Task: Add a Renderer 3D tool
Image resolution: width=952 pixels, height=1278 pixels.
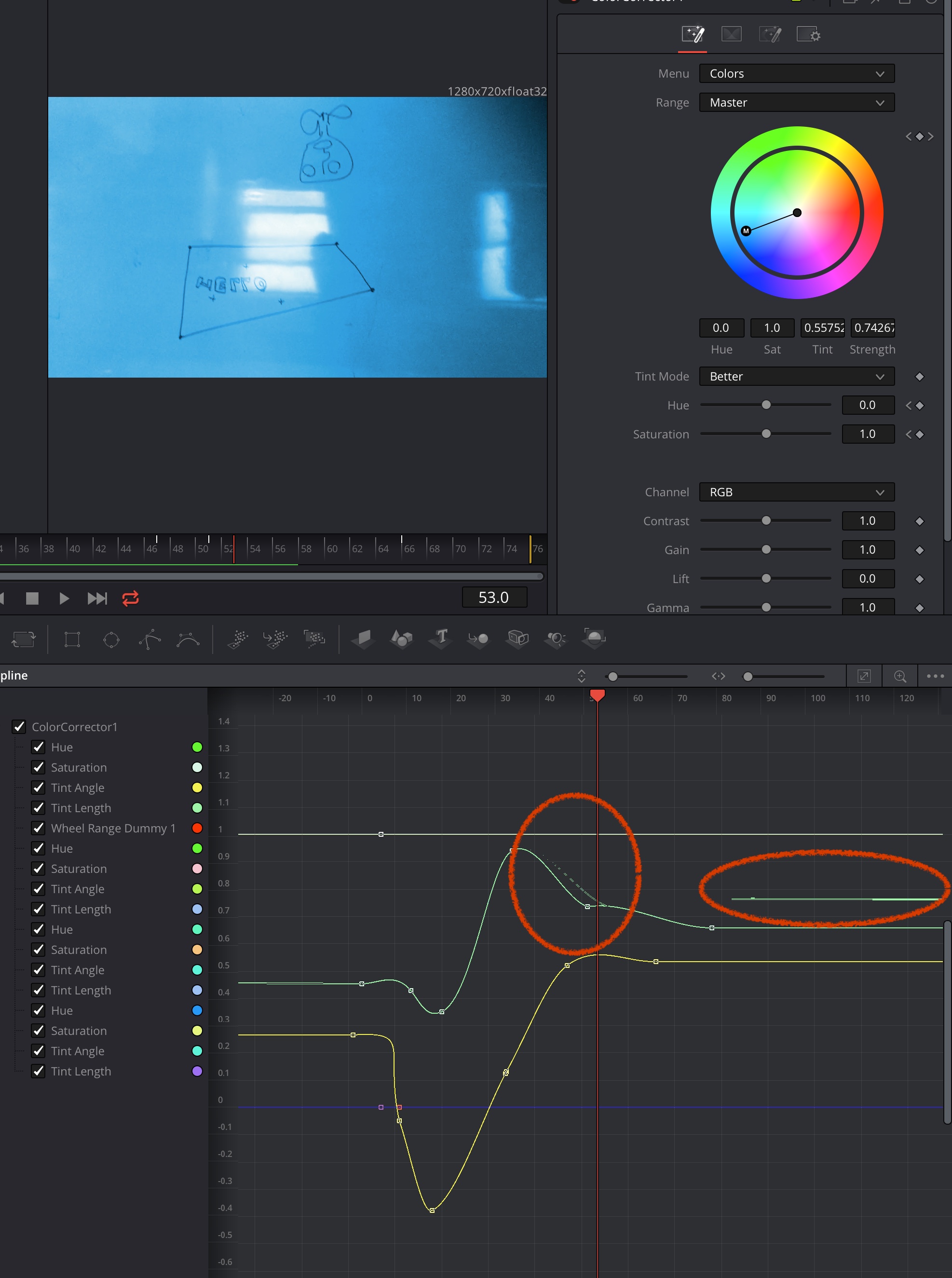Action: (x=594, y=638)
